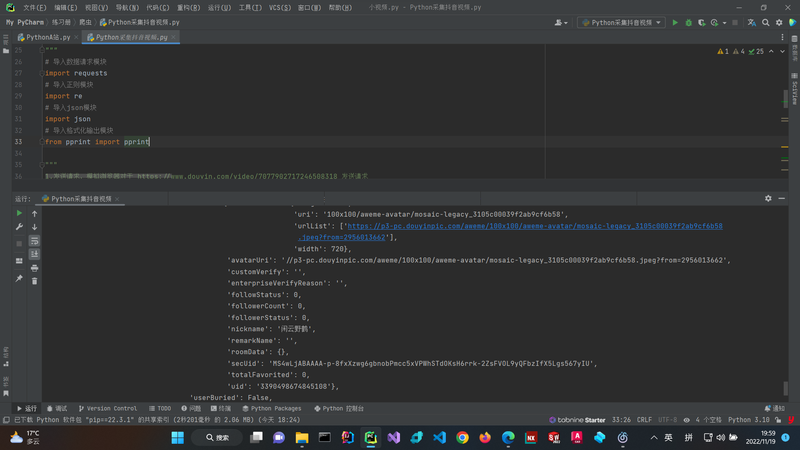Image resolution: width=800 pixels, height=450 pixels.
Task: Open editor tabs more-options menu
Action: (x=782, y=37)
